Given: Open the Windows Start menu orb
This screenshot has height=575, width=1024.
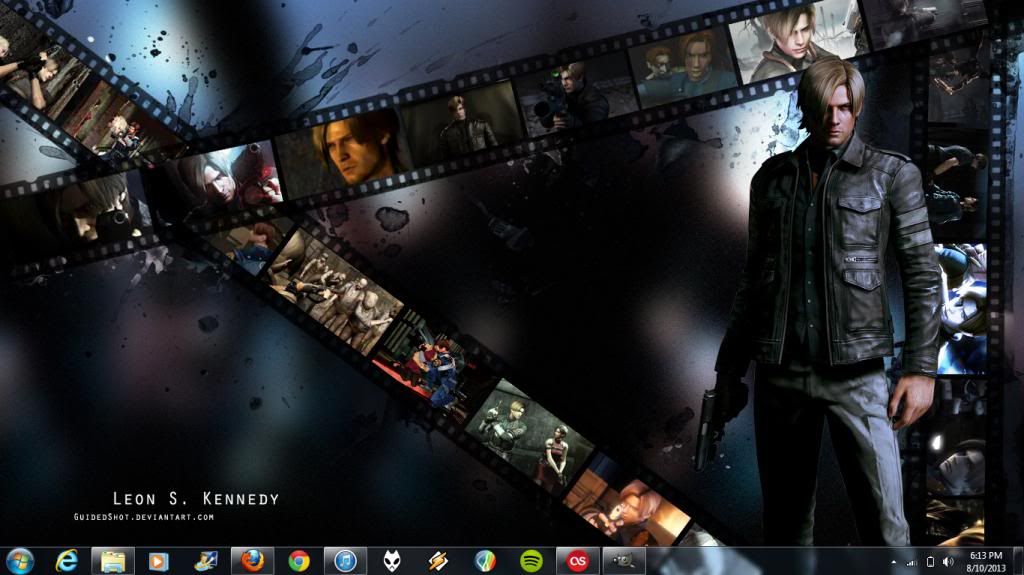Looking at the screenshot, I should click(x=20, y=561).
